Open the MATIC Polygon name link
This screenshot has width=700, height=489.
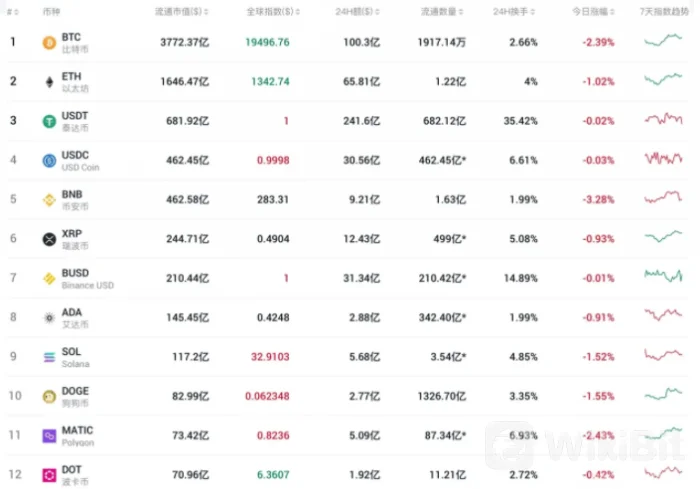[78, 435]
